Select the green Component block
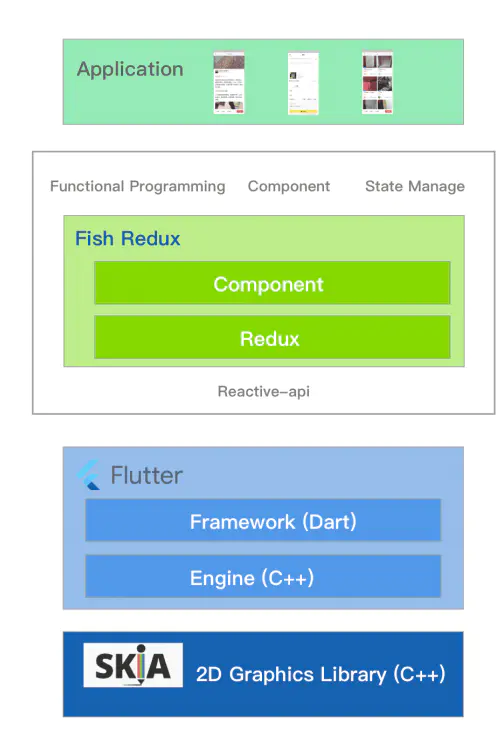 272,283
